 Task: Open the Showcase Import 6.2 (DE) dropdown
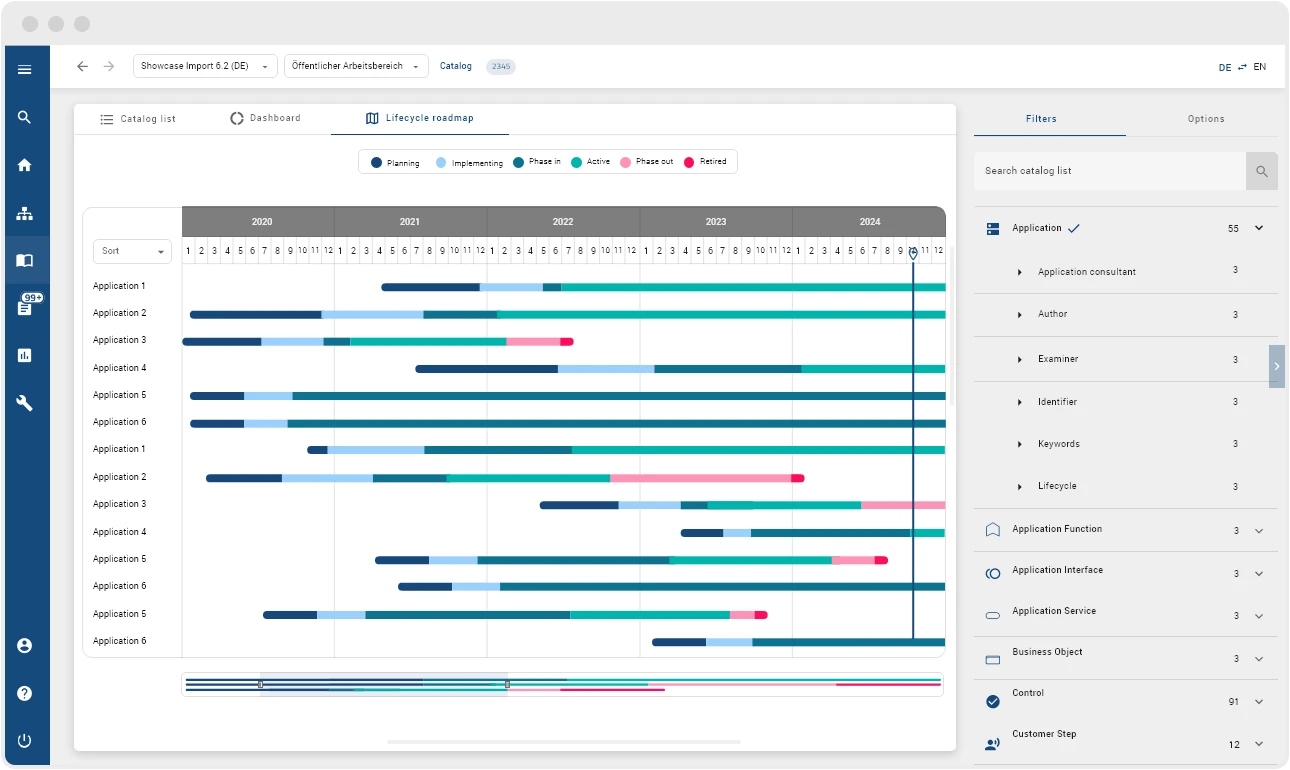tap(205, 66)
